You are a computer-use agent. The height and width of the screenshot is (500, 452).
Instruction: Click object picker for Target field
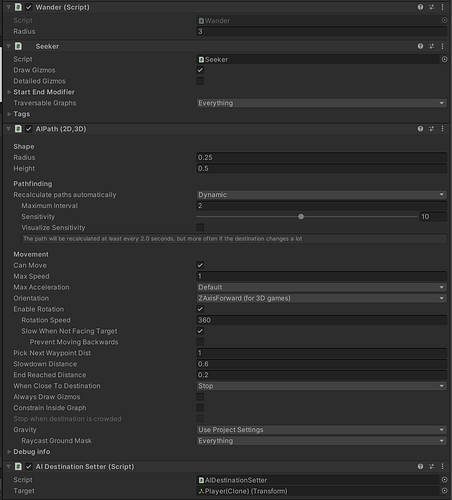pos(444,491)
